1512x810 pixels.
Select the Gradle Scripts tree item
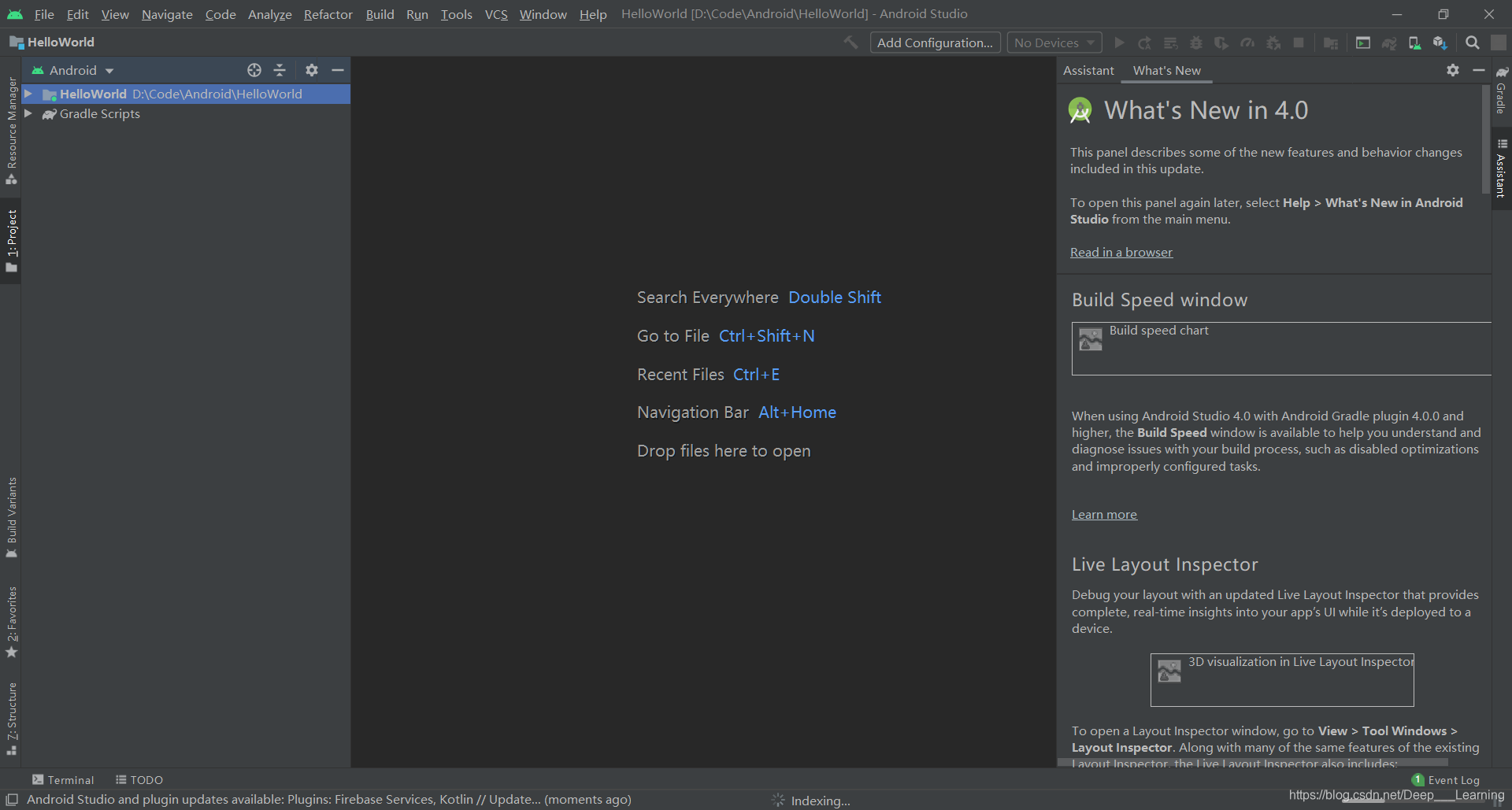99,113
